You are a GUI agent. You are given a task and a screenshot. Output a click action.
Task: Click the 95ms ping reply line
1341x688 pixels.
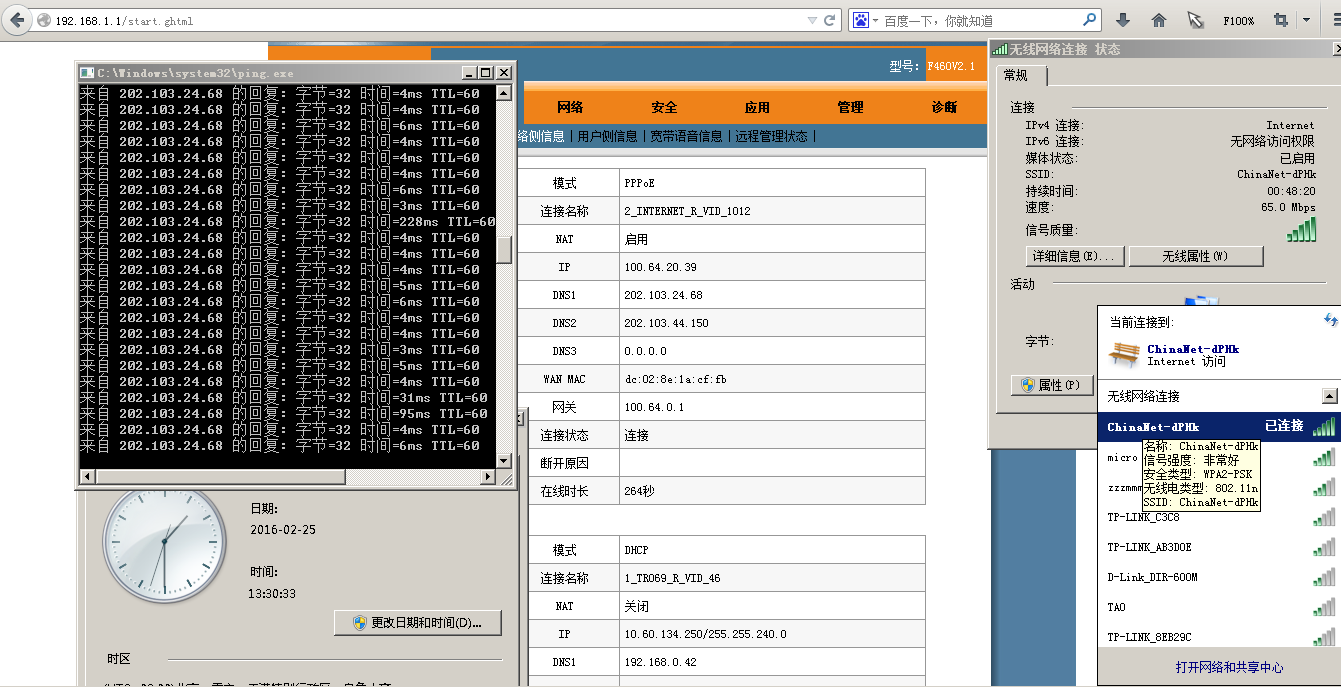coord(284,414)
